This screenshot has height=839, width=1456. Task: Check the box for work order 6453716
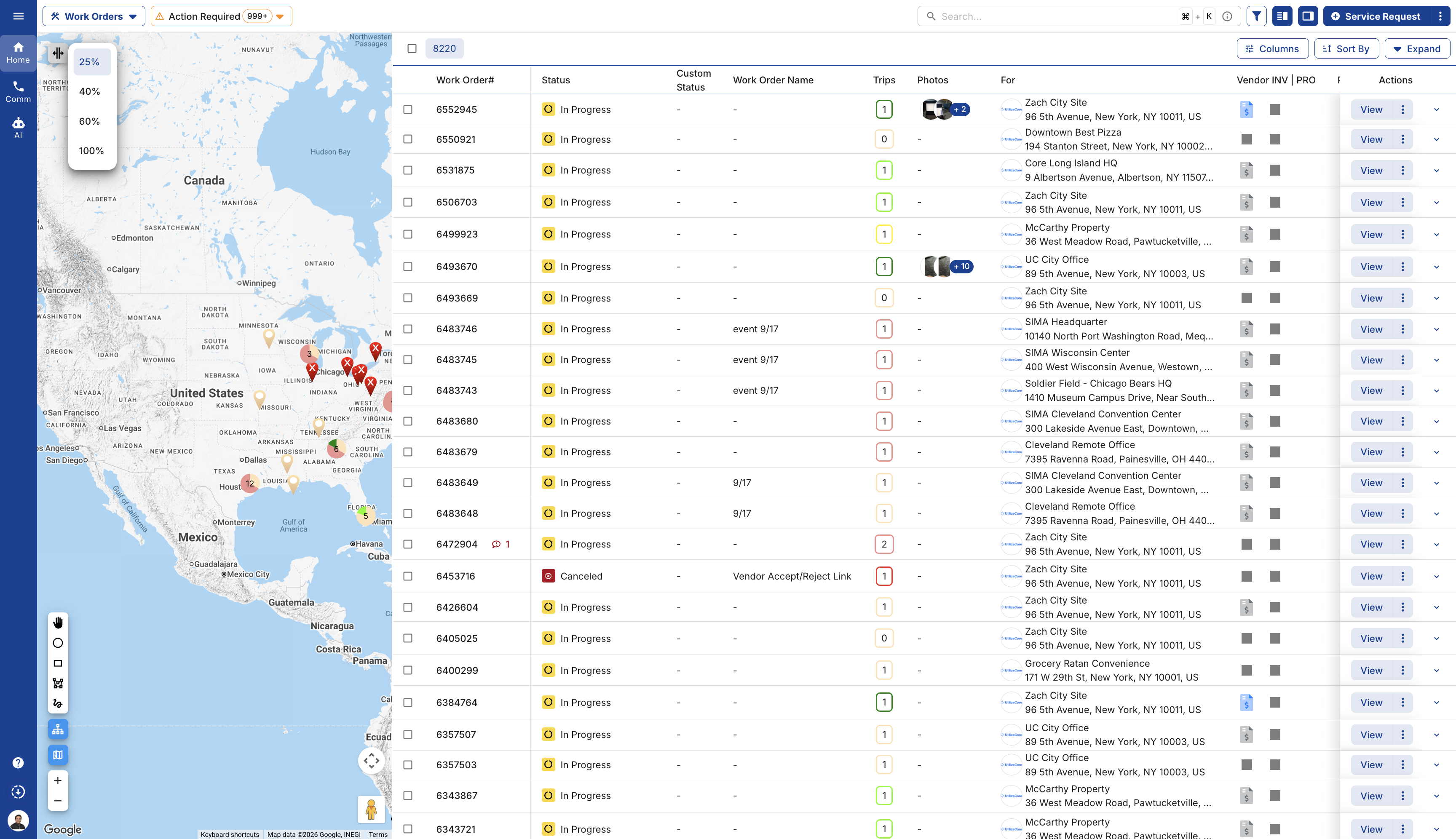pos(407,576)
